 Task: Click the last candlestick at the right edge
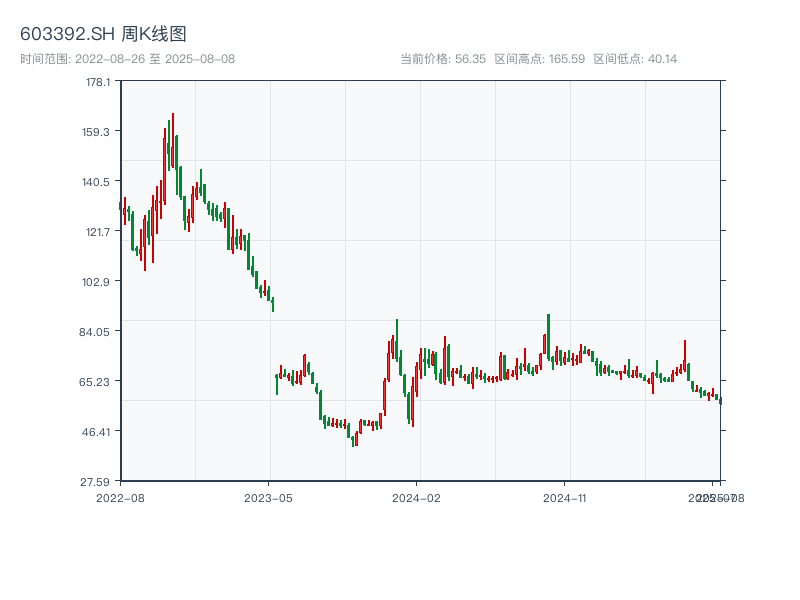(x=720, y=401)
